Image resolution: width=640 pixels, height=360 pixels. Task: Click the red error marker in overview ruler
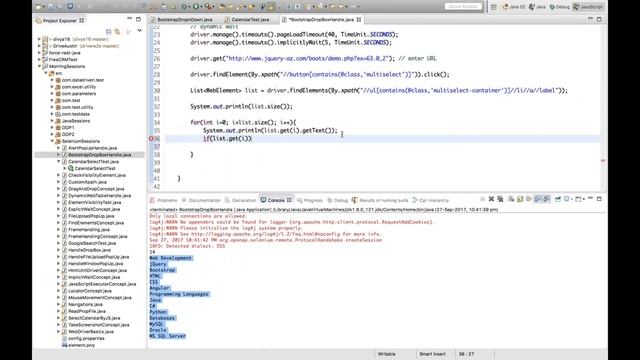pyautogui.click(x=603, y=161)
